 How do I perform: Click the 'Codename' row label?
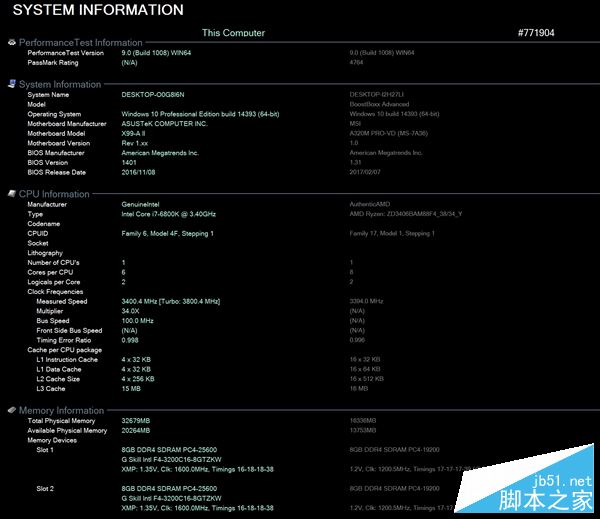[44, 224]
